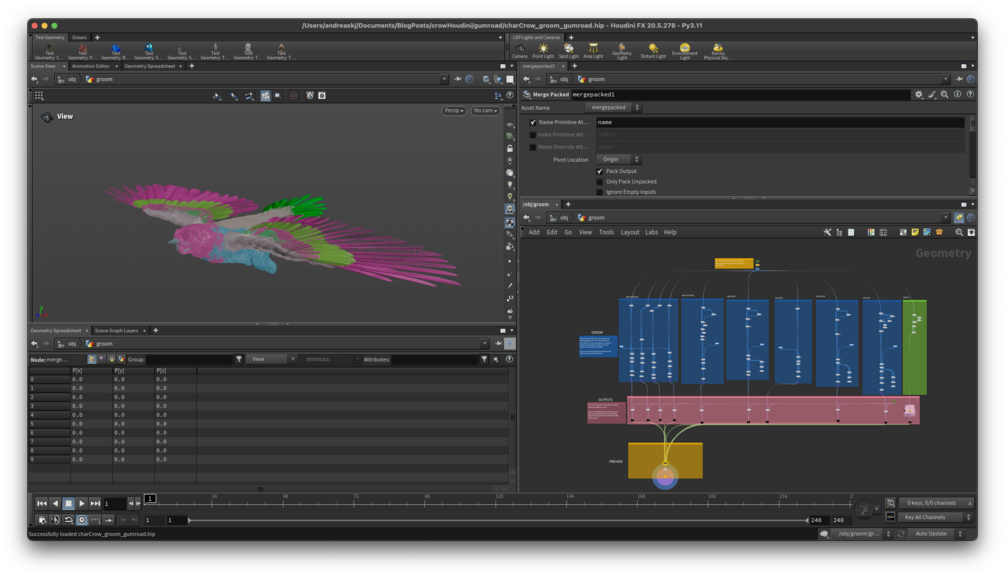Viewport: 1005px width, 577px height.
Task: Select the Area Light shelf tool
Action: pyautogui.click(x=593, y=49)
